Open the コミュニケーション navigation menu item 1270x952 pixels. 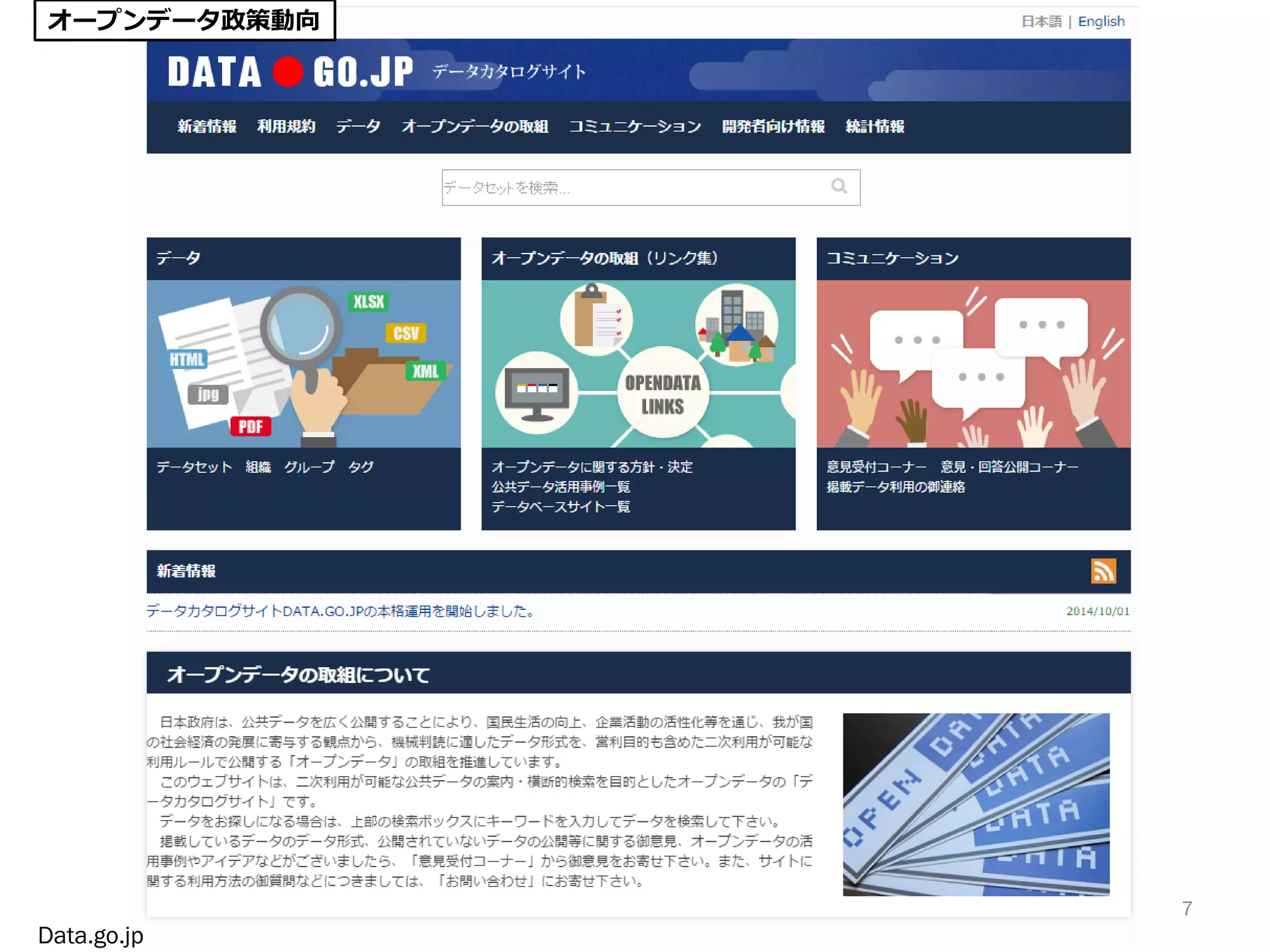tap(635, 126)
